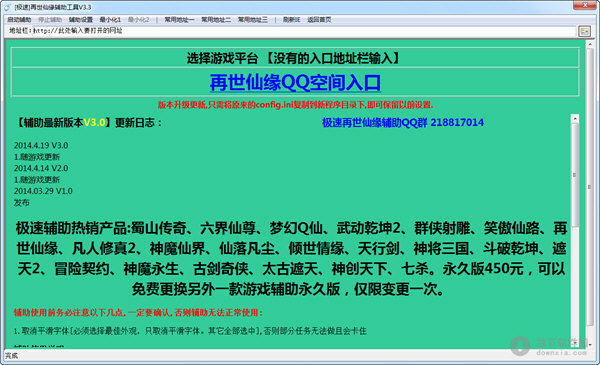
Task: Click the go button beside the address bar
Action: 584,31
